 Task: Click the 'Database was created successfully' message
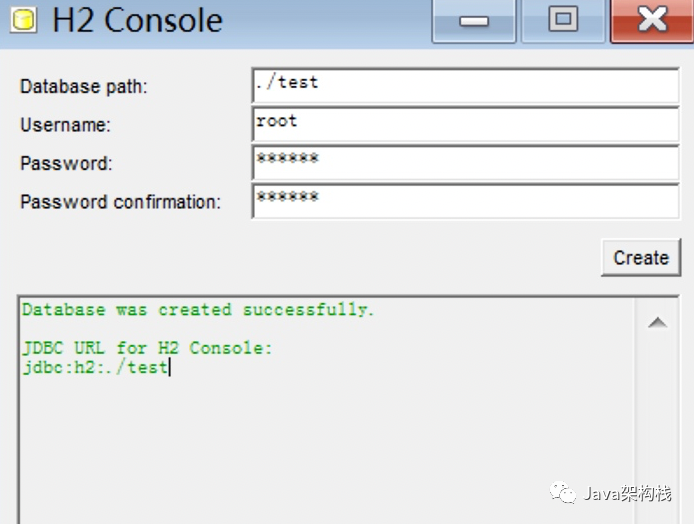click(198, 310)
